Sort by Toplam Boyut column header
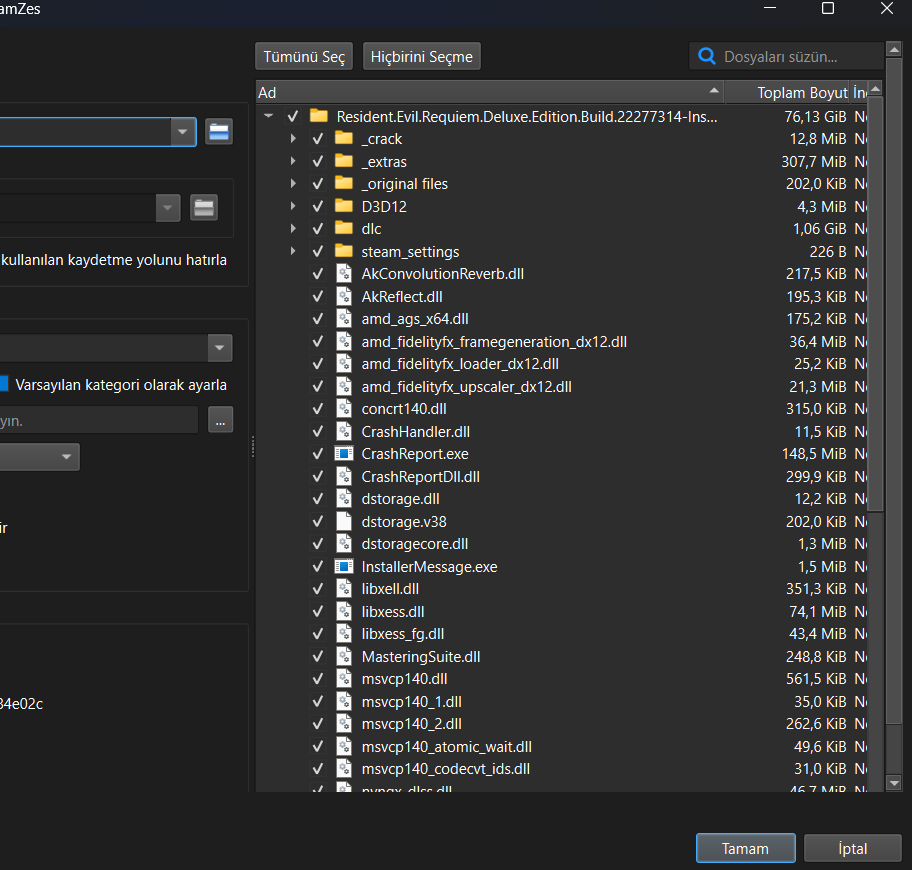The height and width of the screenshot is (870, 912). pyautogui.click(x=788, y=92)
